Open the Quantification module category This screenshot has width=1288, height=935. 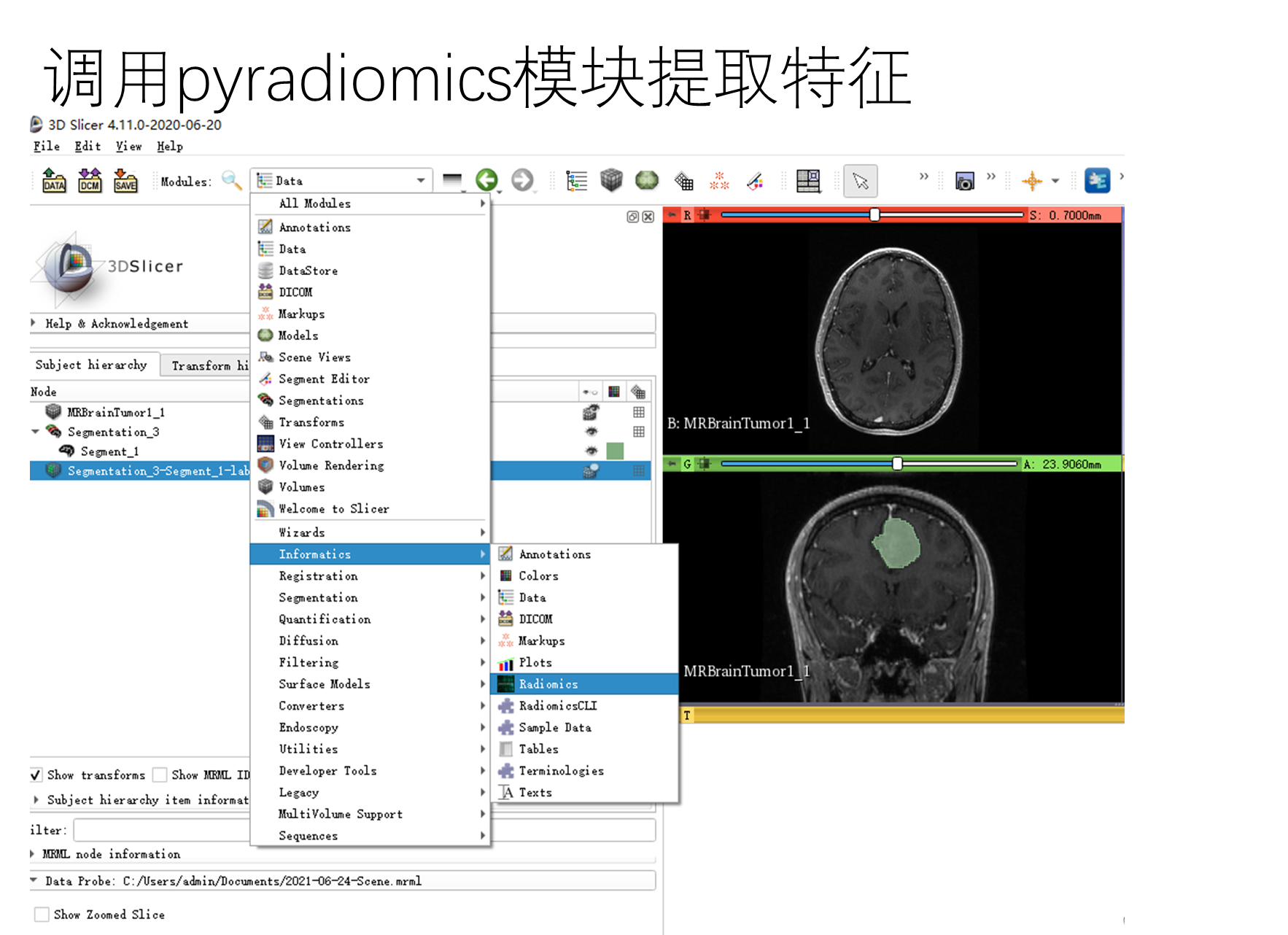[x=371, y=619]
